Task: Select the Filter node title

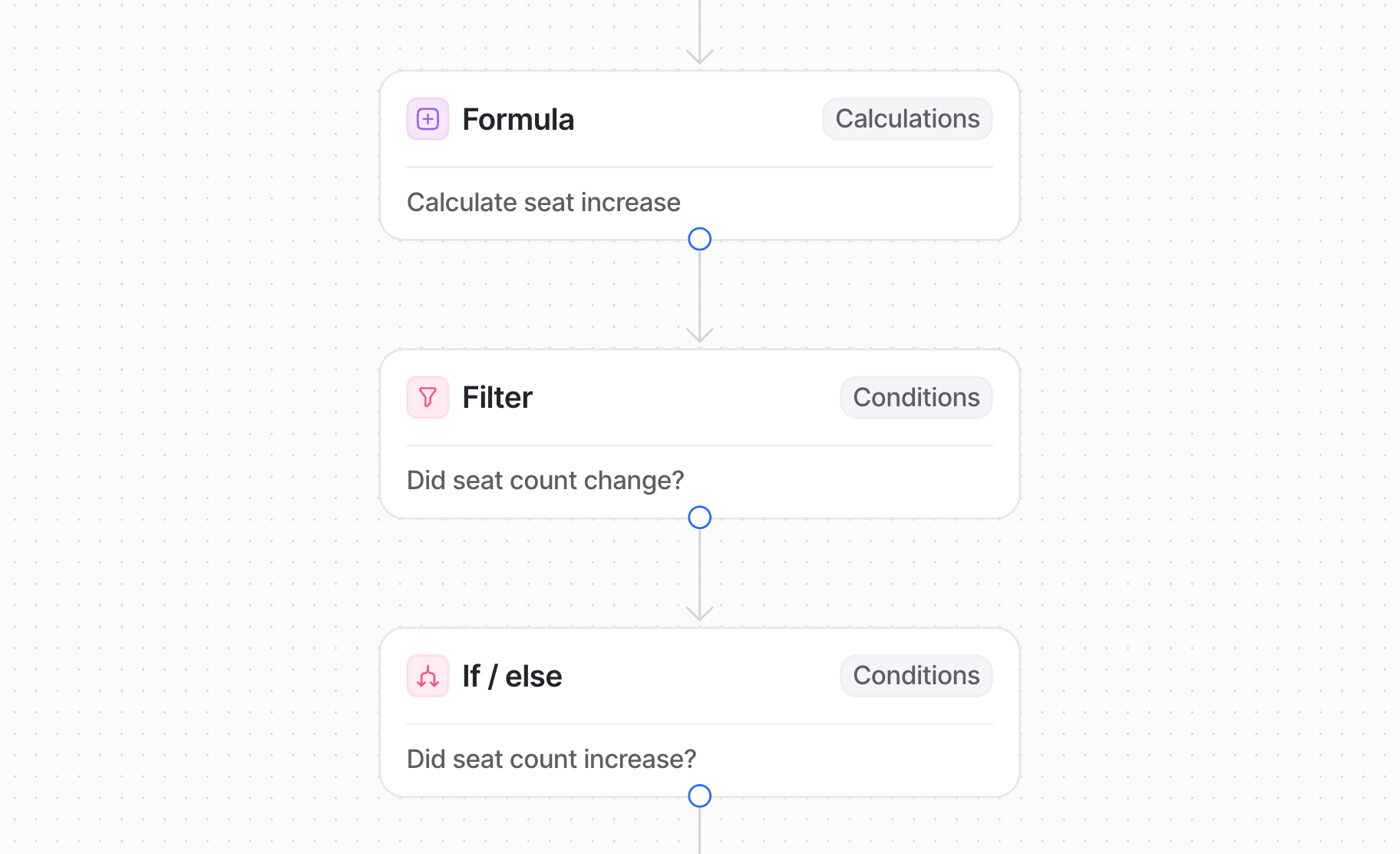Action: 497,398
